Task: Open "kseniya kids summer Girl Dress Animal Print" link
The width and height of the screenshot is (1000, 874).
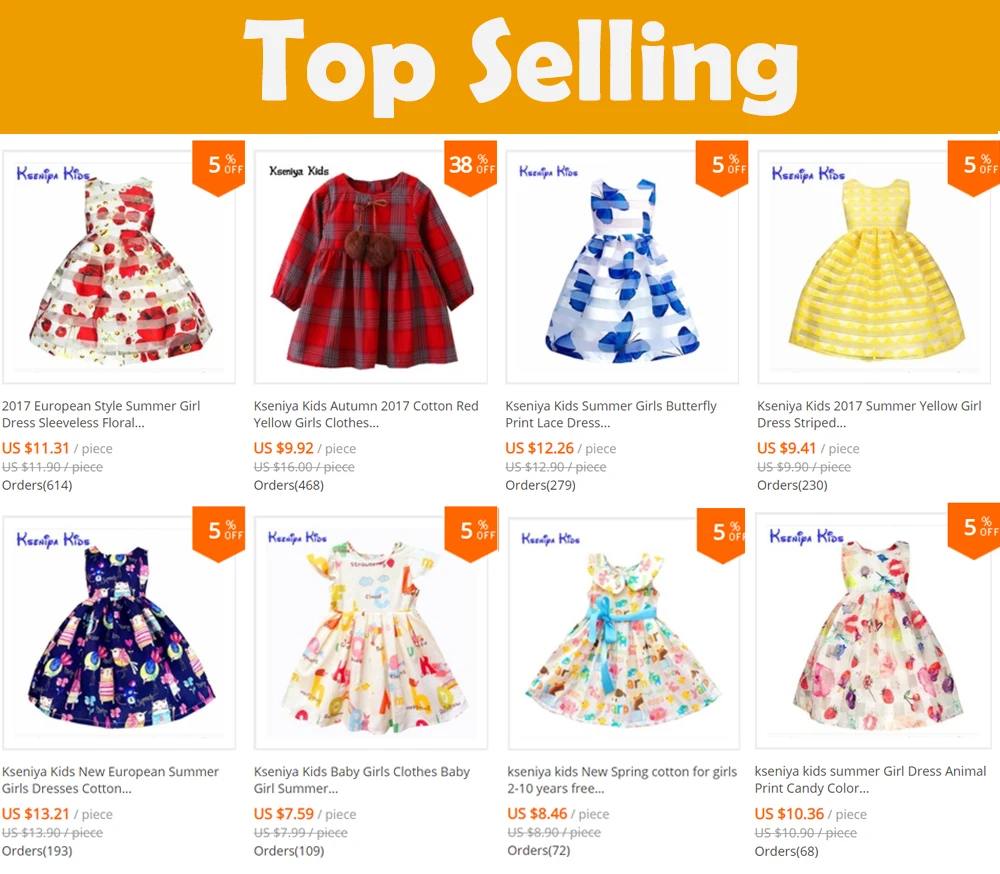Action: 871,779
